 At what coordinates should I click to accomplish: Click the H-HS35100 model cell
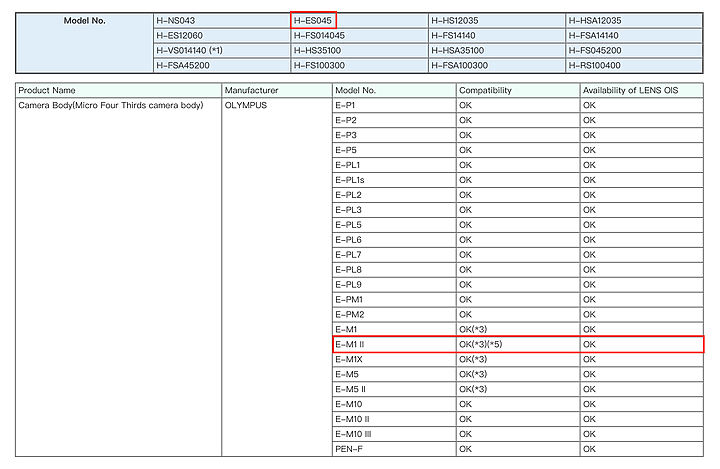(x=360, y=51)
